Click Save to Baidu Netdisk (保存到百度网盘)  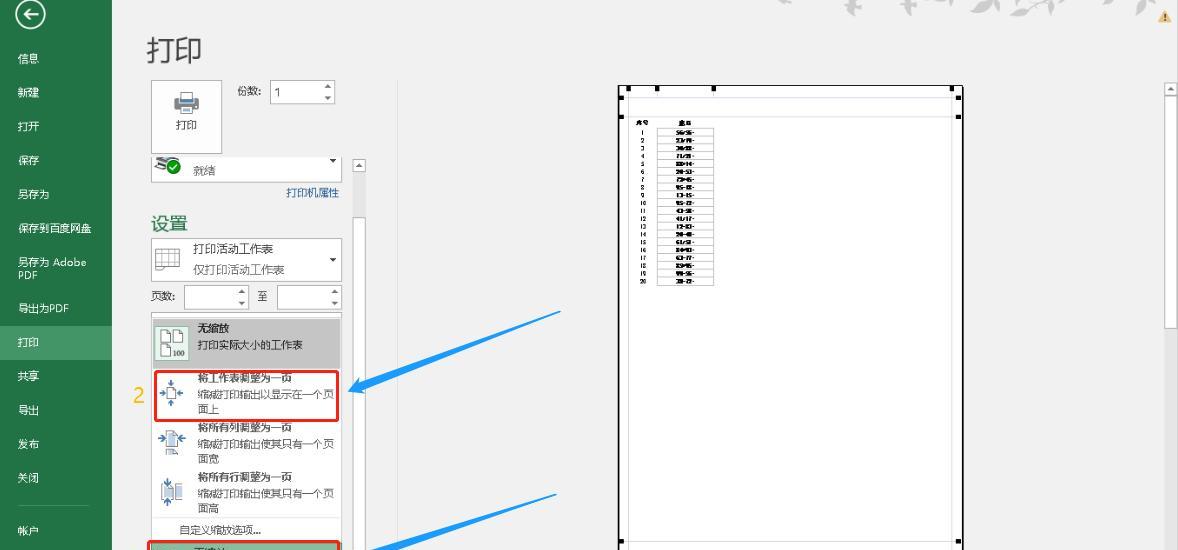(56, 228)
